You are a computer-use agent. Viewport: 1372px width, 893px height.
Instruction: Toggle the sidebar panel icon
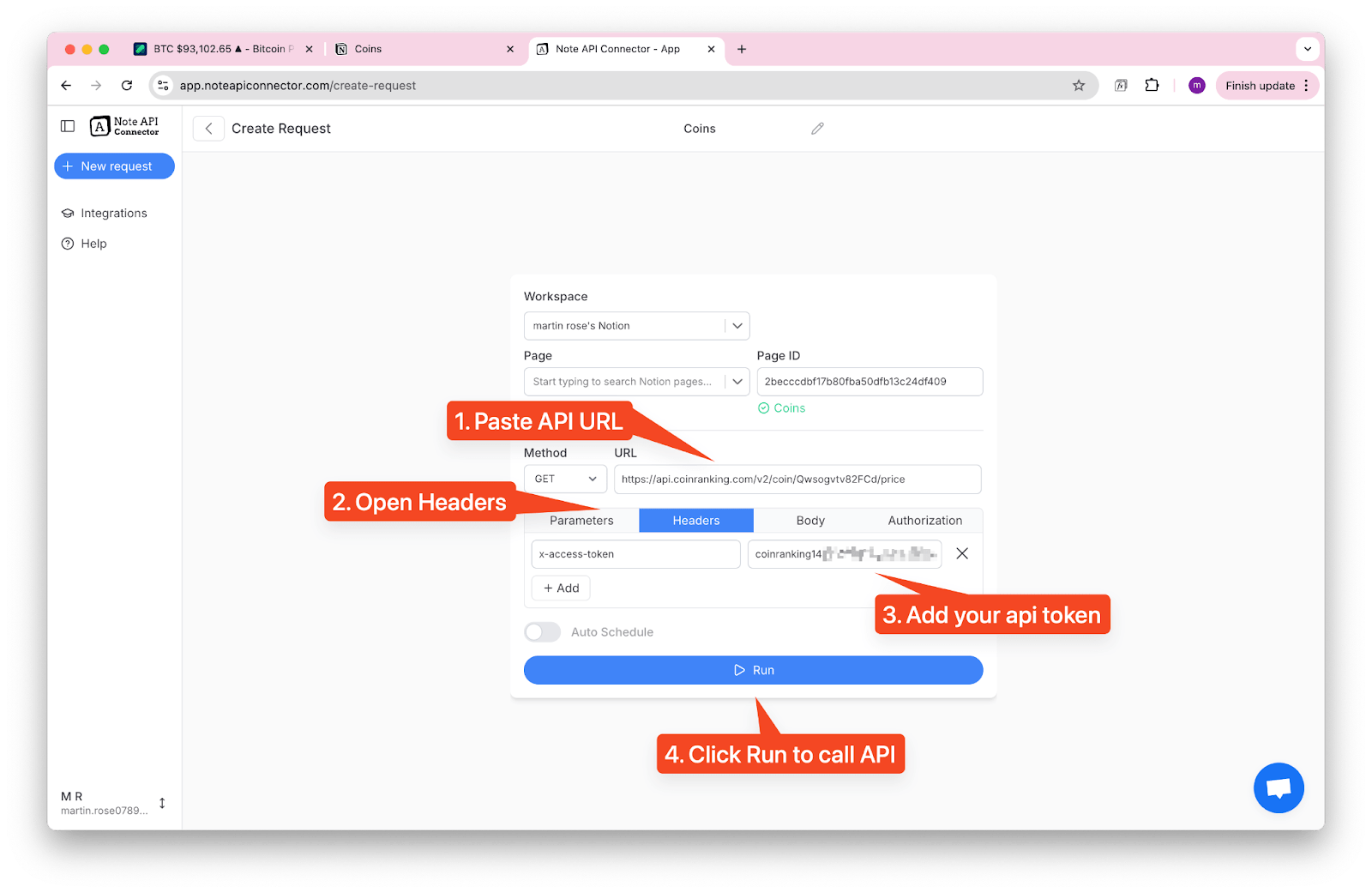[68, 126]
